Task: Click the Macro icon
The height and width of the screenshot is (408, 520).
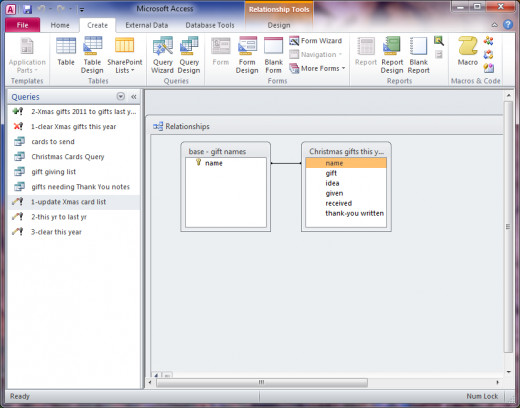Action: pyautogui.click(x=468, y=52)
